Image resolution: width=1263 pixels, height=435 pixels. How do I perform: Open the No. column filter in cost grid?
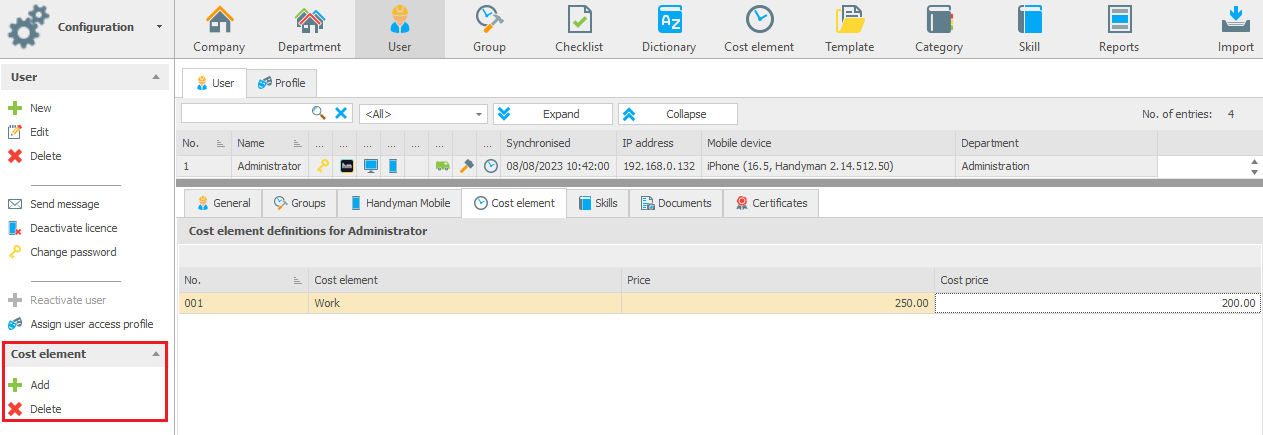[x=298, y=280]
